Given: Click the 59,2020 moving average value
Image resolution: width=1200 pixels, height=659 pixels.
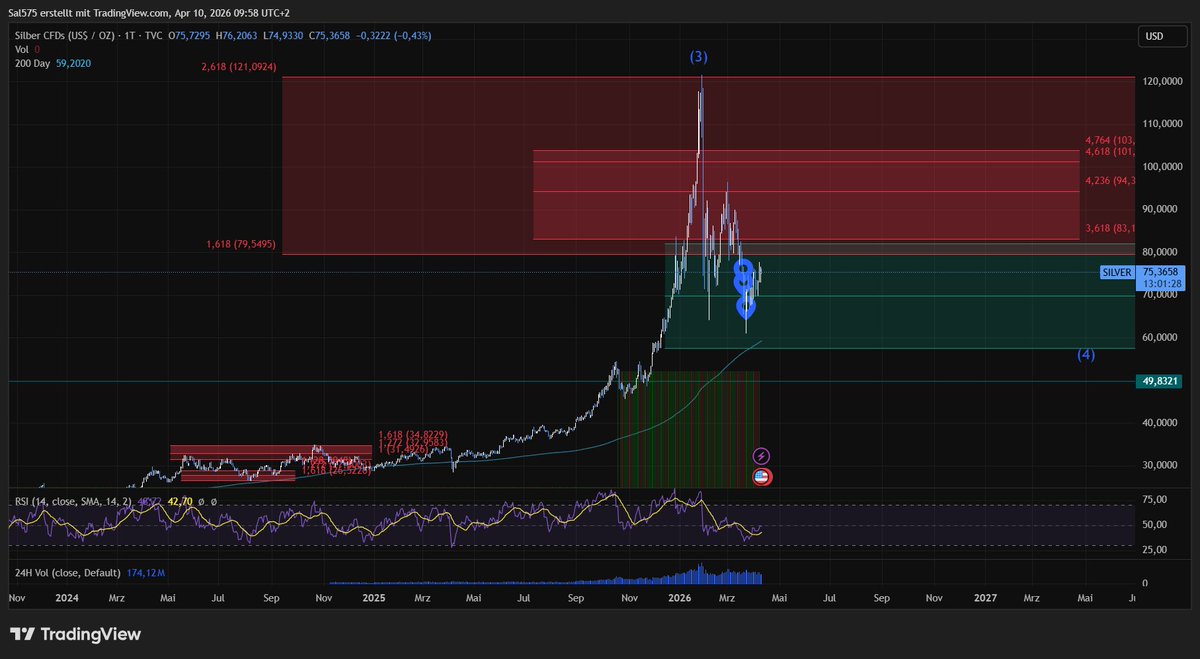Looking at the screenshot, I should point(75,63).
